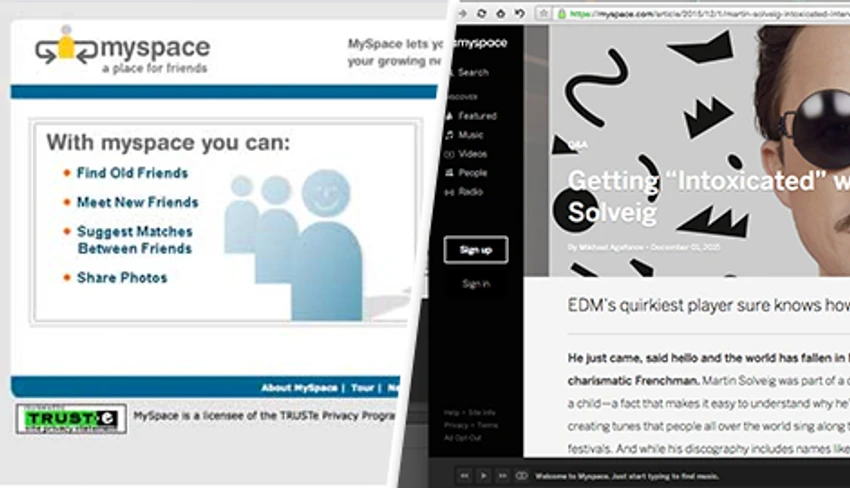Skip to next track in player bar
The width and height of the screenshot is (850, 488).
point(503,476)
